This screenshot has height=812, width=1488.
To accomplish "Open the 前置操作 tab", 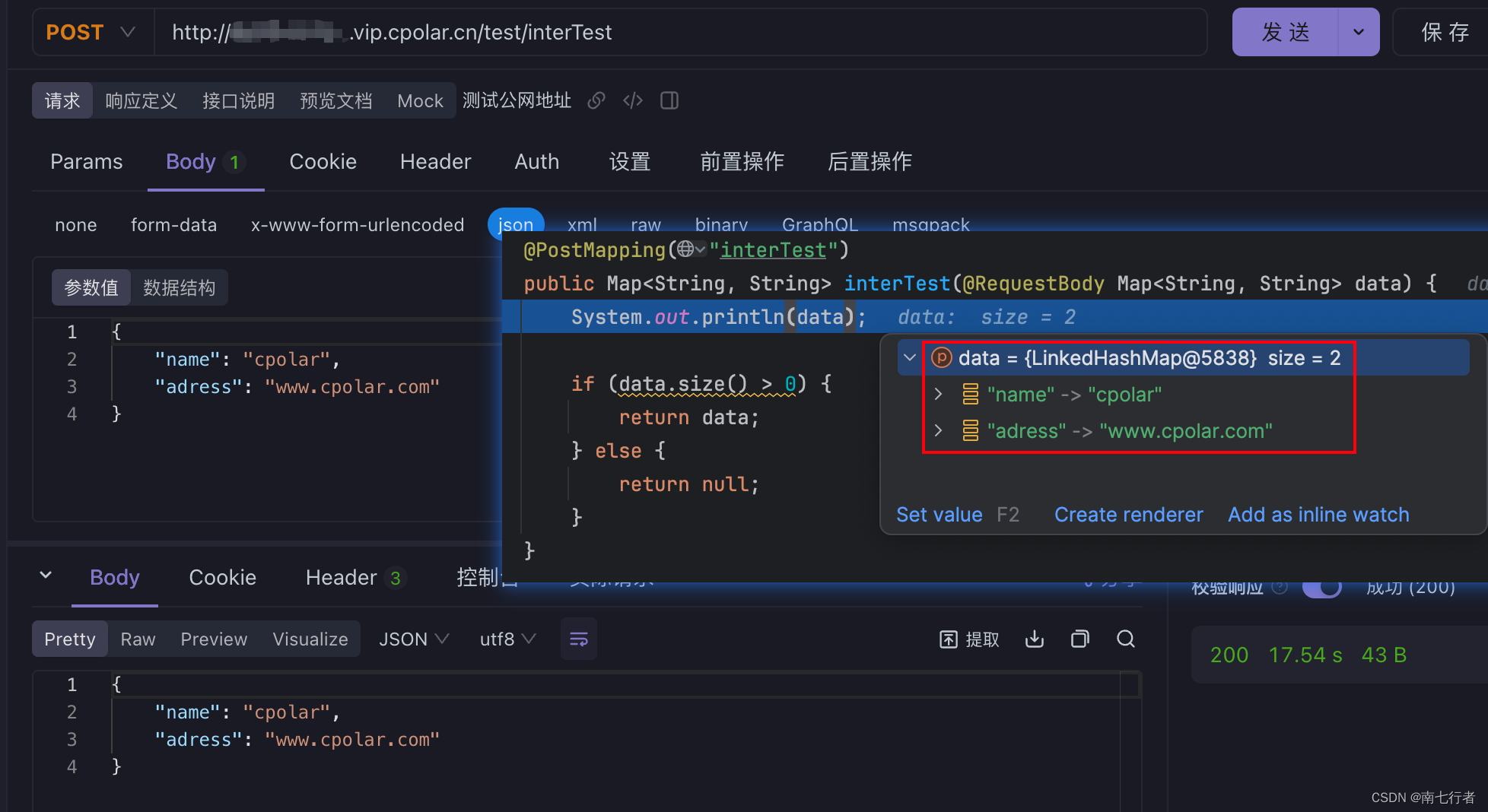I will [742, 162].
